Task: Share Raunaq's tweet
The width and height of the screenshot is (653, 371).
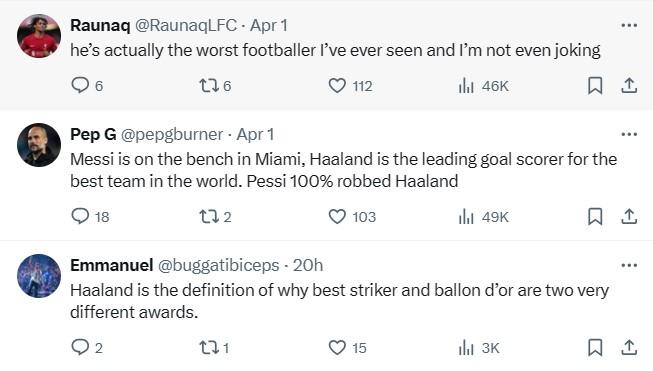Action: coord(629,86)
